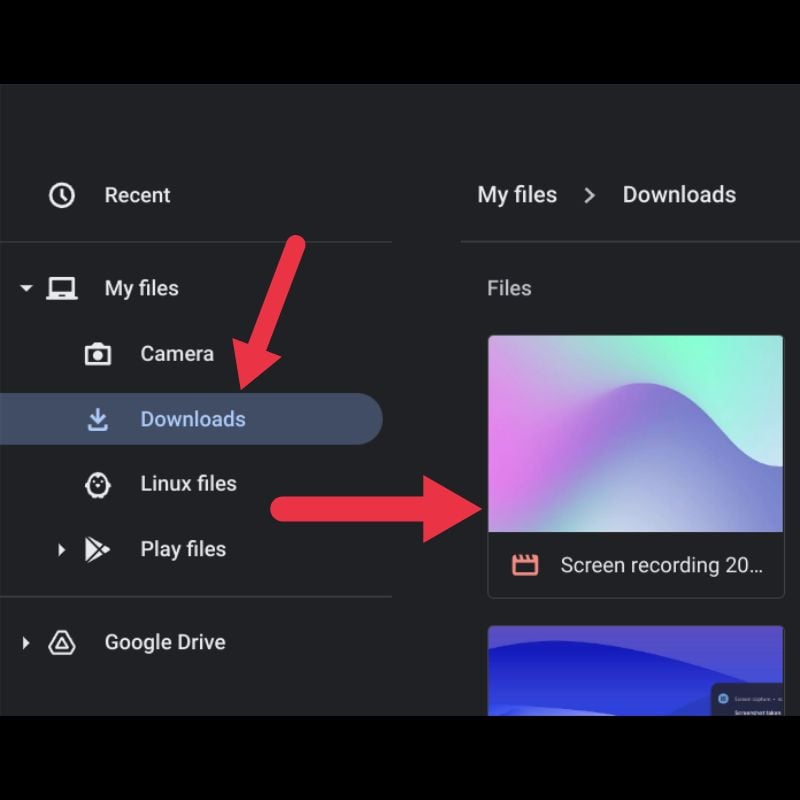Image resolution: width=800 pixels, height=800 pixels.
Task: Open Linux files from the sidebar
Action: (x=188, y=484)
